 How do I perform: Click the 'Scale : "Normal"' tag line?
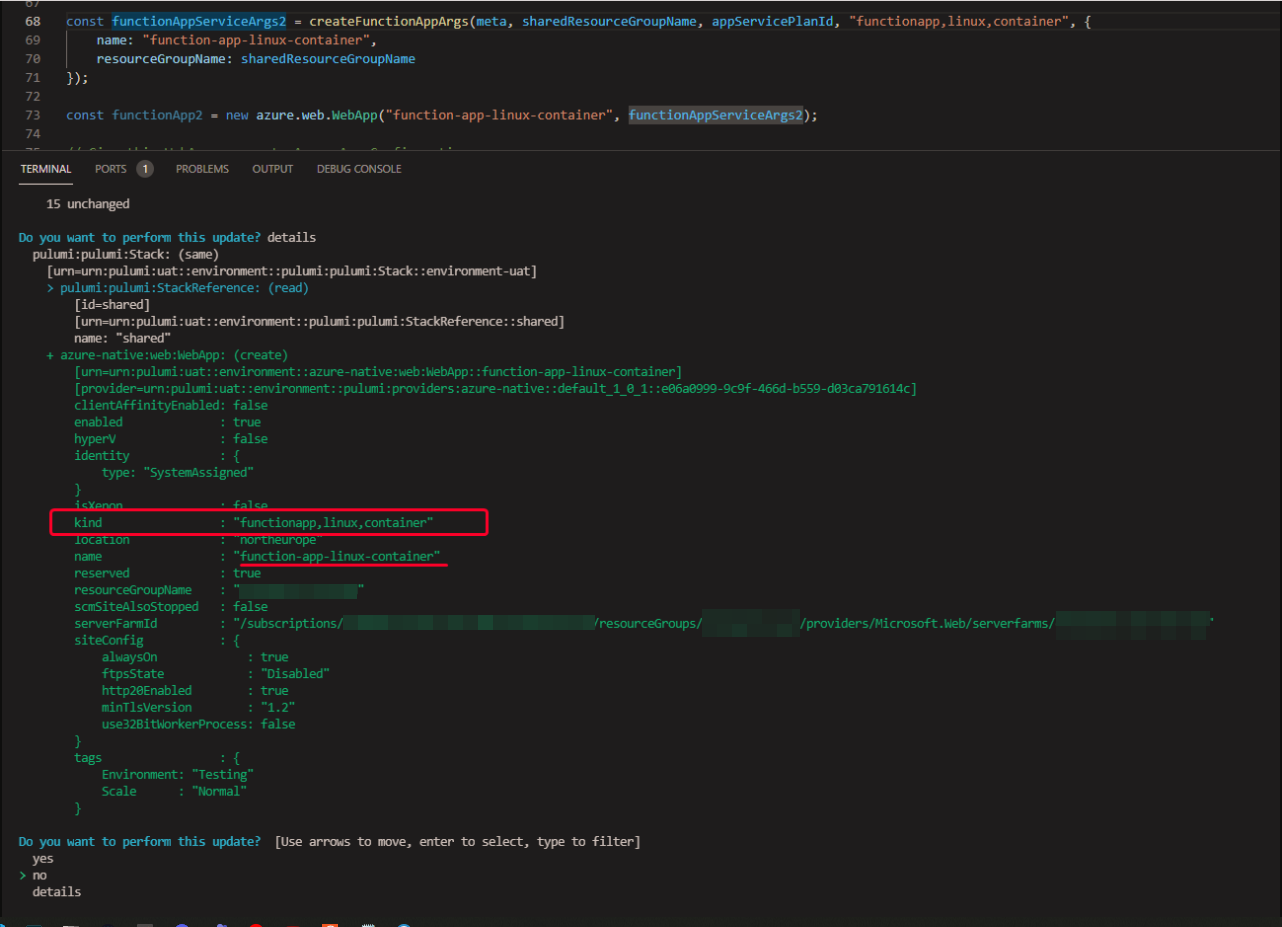174,791
